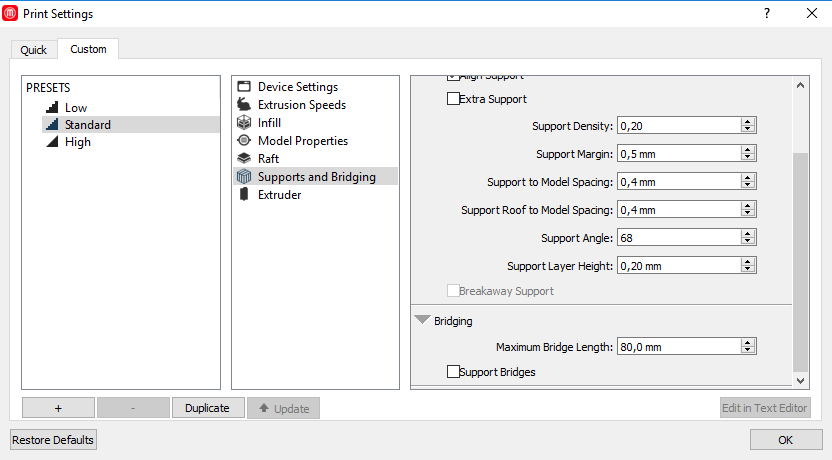Screen dimensions: 832x460
Task: Click the Restore Defaults button
Action: [53, 440]
